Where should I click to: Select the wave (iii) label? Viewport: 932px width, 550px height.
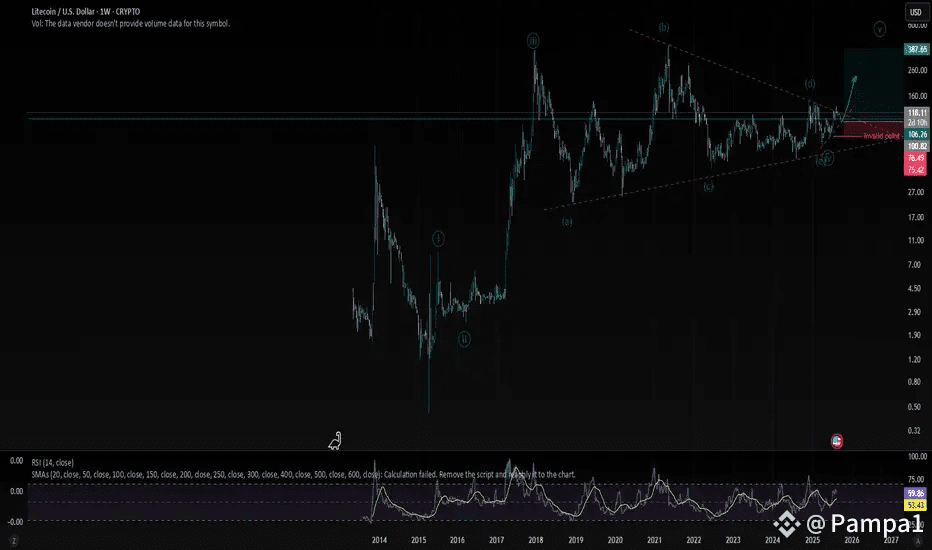533,41
